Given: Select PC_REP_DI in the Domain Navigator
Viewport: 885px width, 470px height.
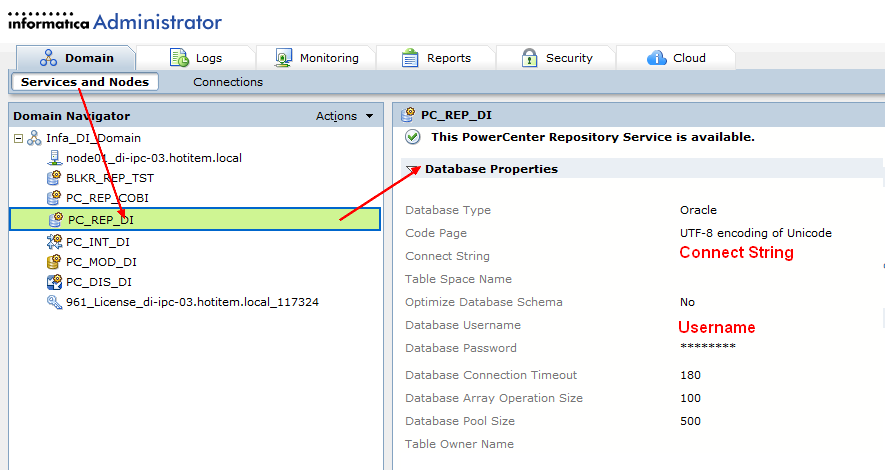Looking at the screenshot, I should (x=100, y=220).
